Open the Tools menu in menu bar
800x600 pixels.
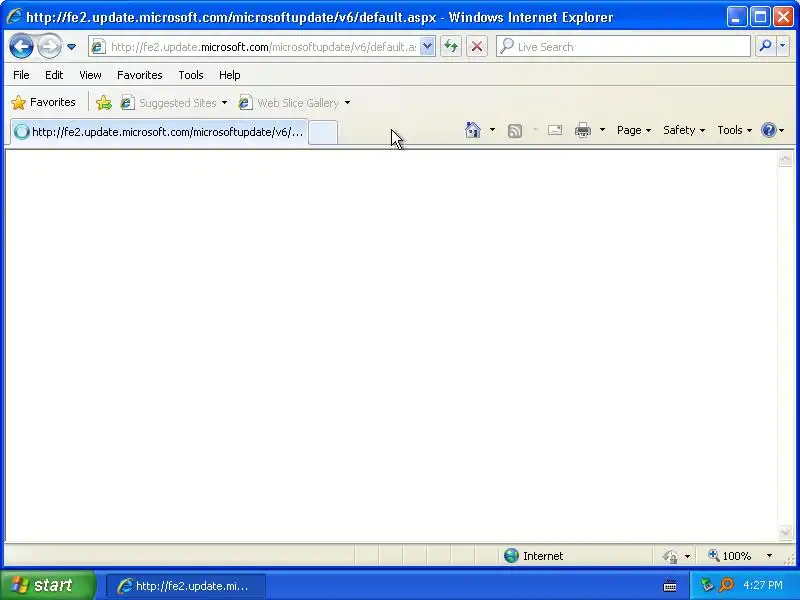click(191, 75)
